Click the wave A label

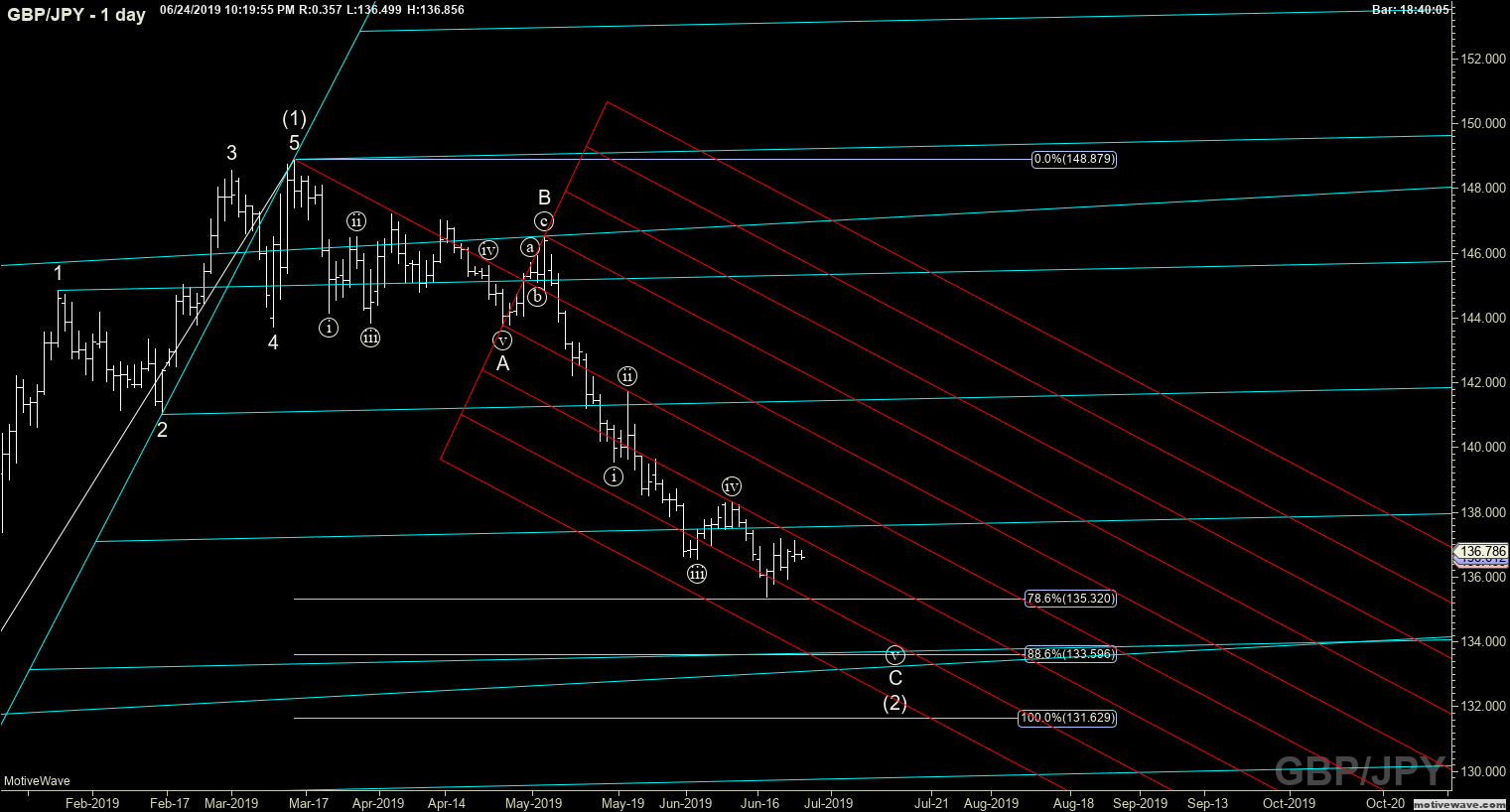click(503, 364)
